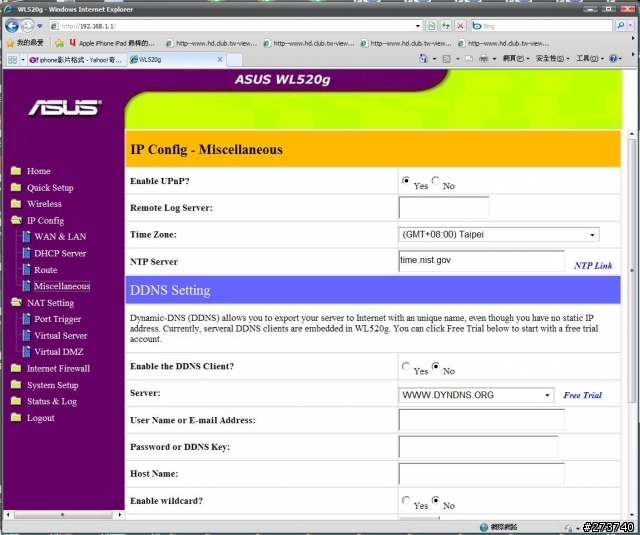Click the NTP Link hyperlink

(x=593, y=266)
